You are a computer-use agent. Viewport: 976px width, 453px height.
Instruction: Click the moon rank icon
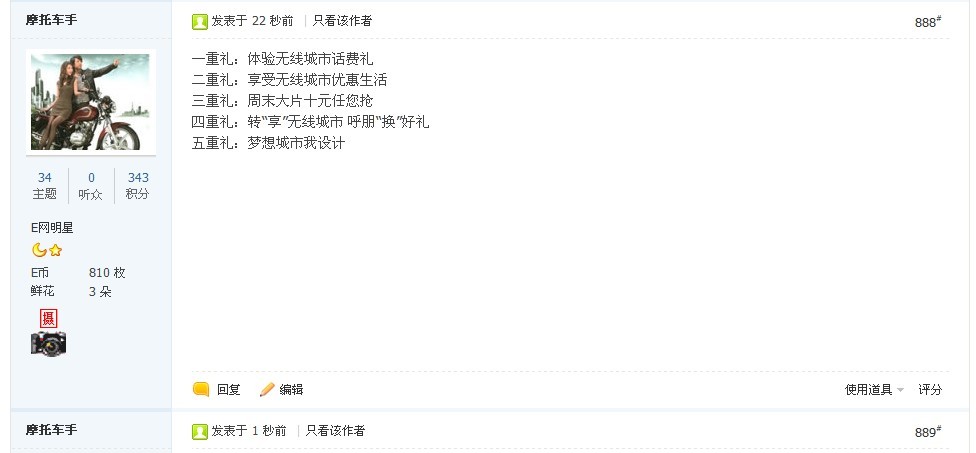pyautogui.click(x=39, y=250)
